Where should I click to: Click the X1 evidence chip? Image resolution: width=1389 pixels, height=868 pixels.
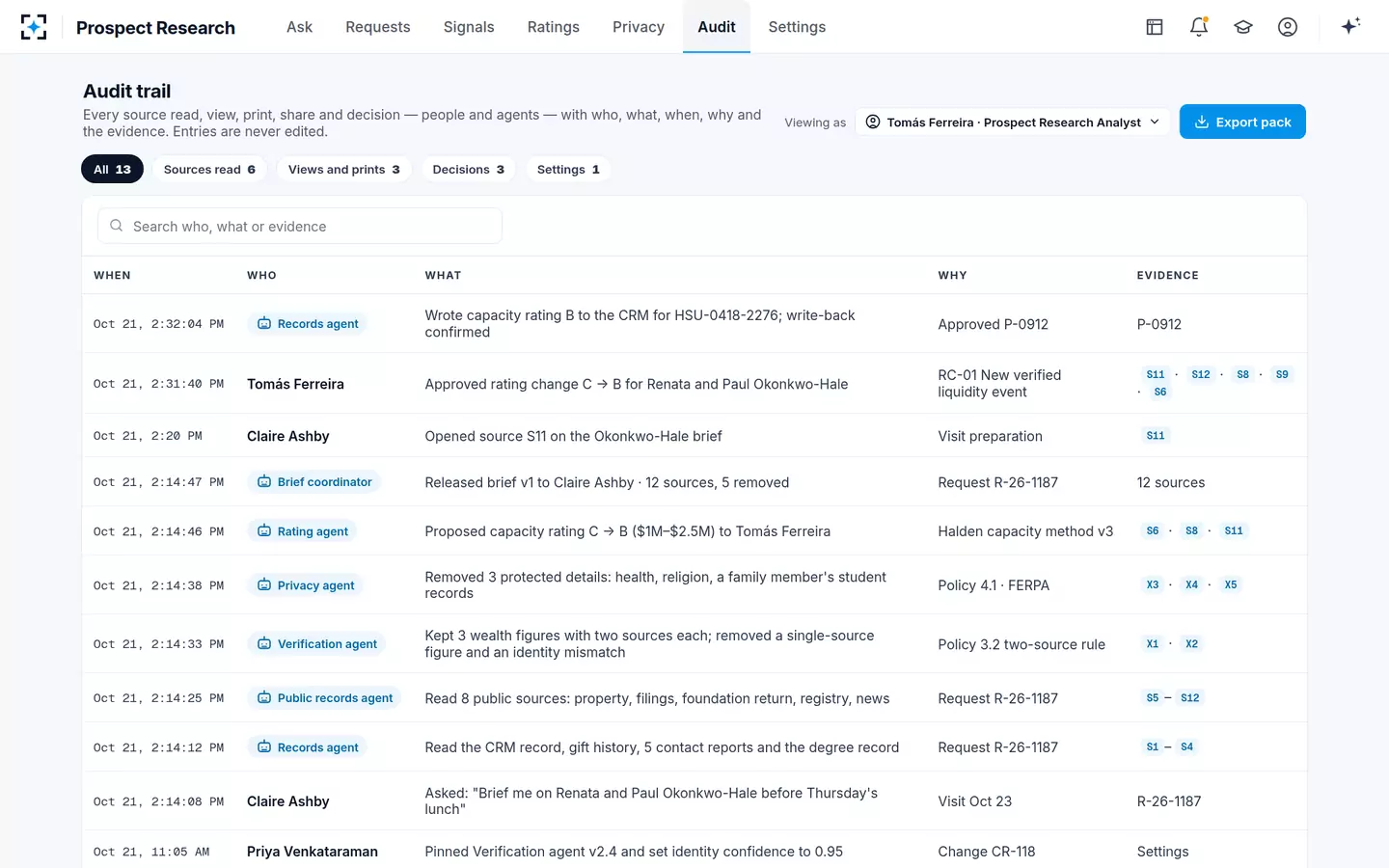click(x=1153, y=643)
